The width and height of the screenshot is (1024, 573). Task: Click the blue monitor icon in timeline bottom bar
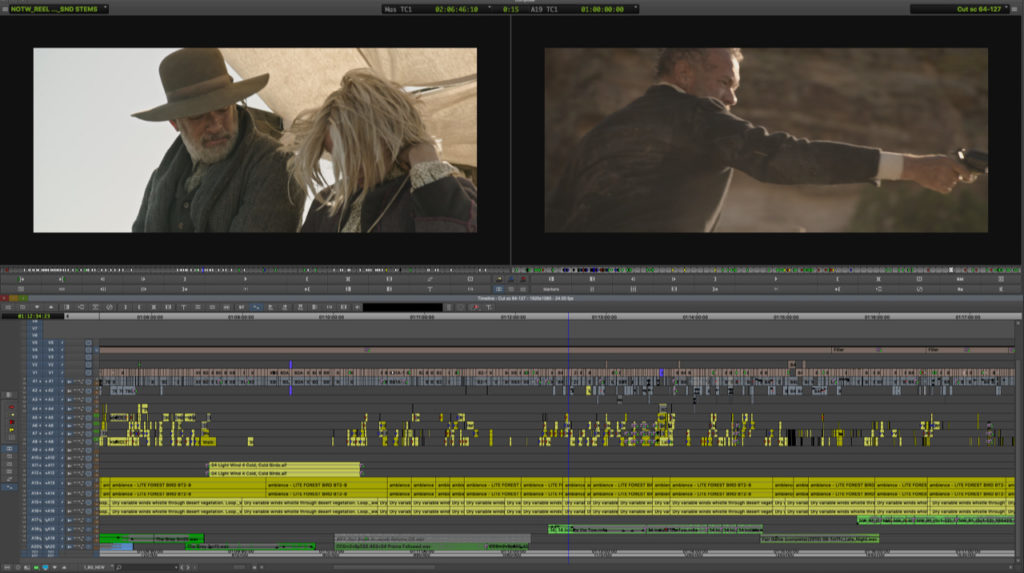click(x=46, y=567)
